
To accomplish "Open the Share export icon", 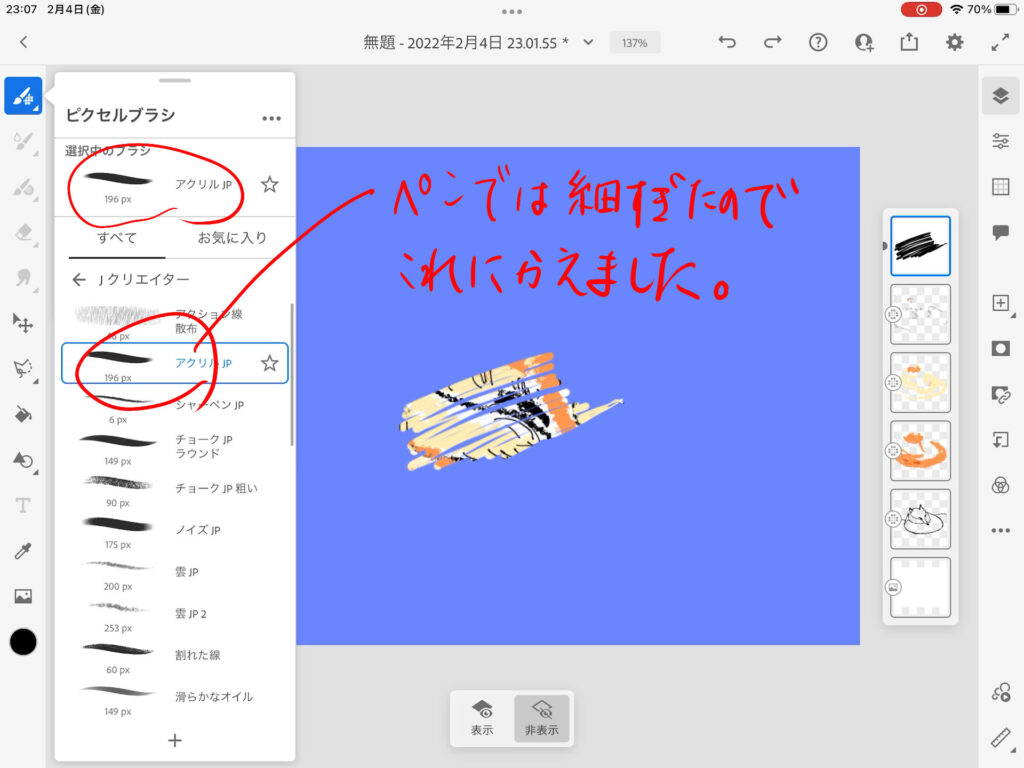I will click(x=909, y=42).
